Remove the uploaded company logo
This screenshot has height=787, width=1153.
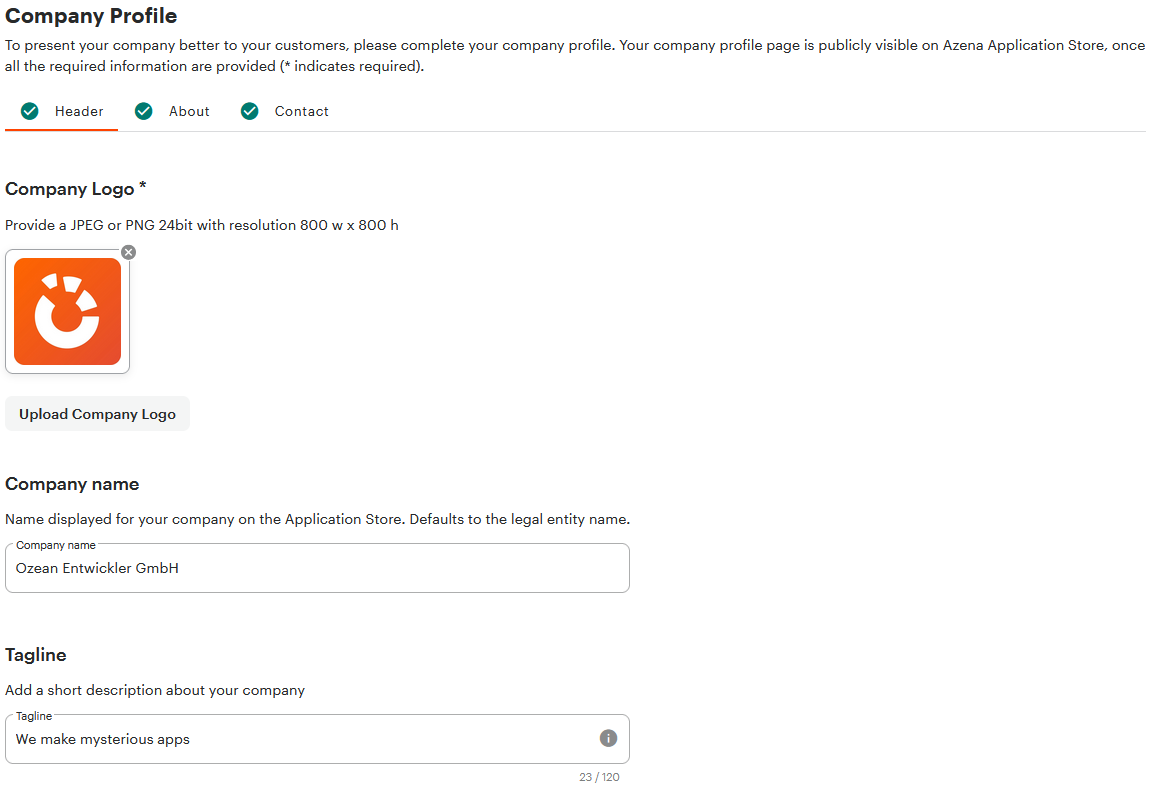(129, 252)
